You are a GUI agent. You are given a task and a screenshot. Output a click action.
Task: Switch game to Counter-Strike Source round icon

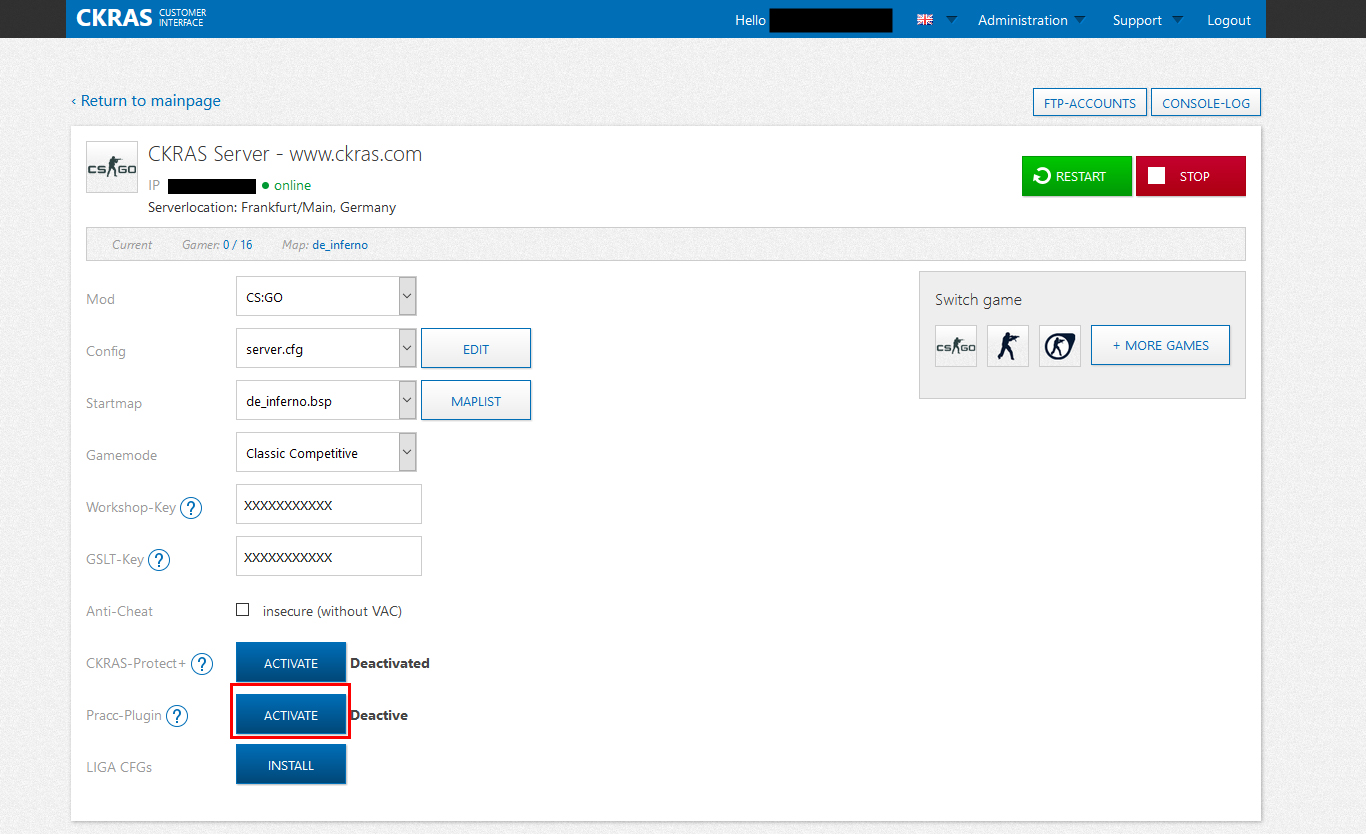tap(1060, 346)
